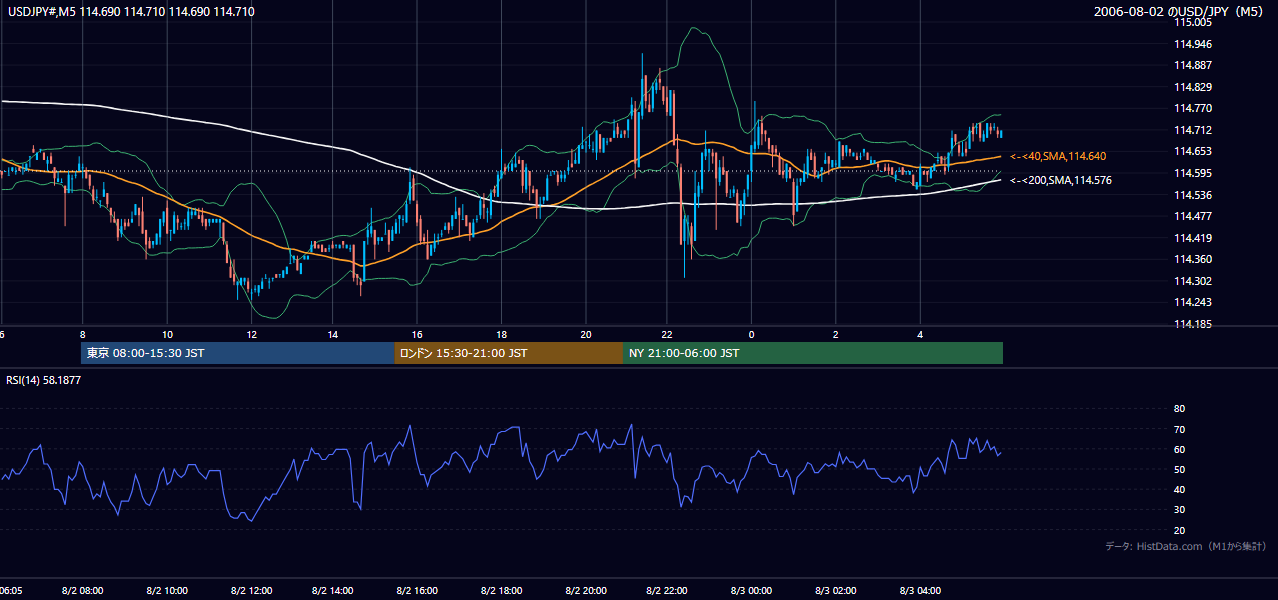
Task: Click RSI scale value 60
Action: coord(1179,449)
